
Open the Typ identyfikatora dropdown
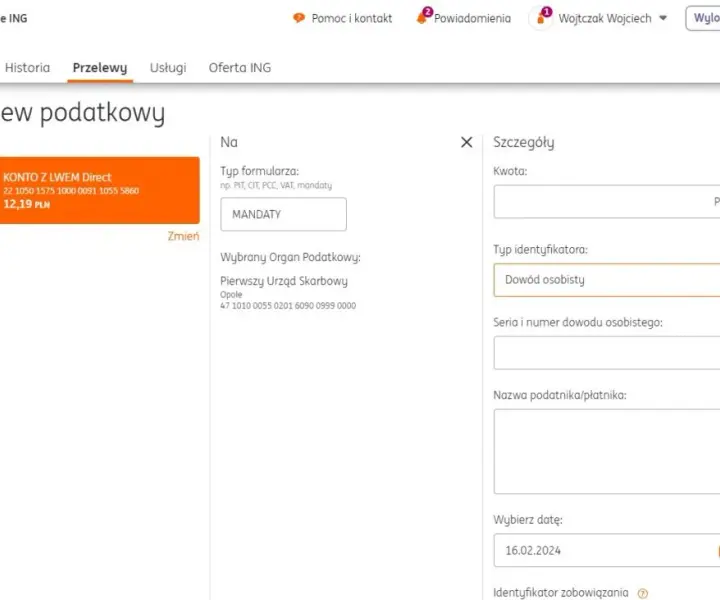click(x=607, y=280)
